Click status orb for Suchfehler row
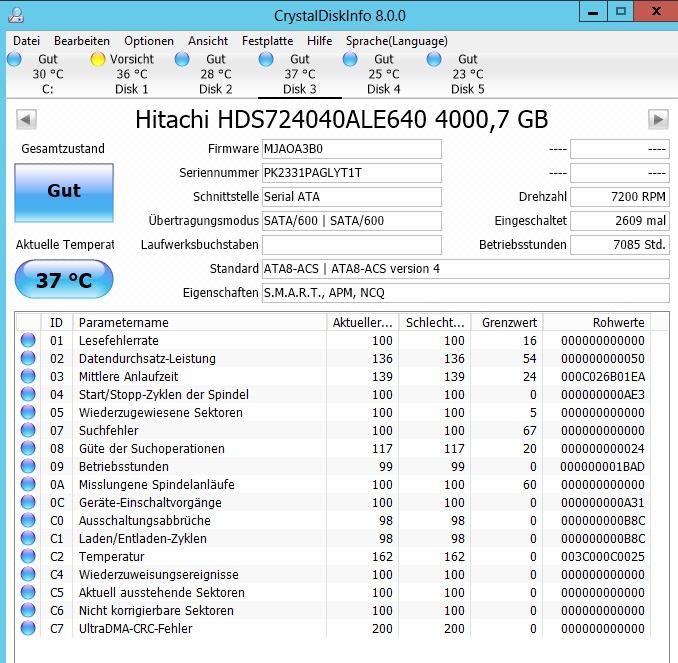Viewport: 678px width, 663px height. click(28, 430)
